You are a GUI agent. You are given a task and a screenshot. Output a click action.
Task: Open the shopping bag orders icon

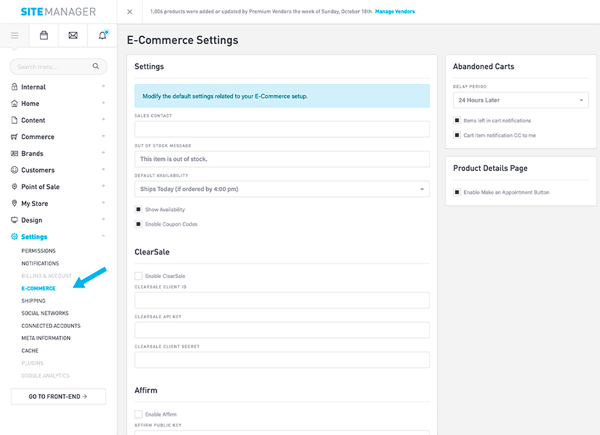click(x=44, y=35)
